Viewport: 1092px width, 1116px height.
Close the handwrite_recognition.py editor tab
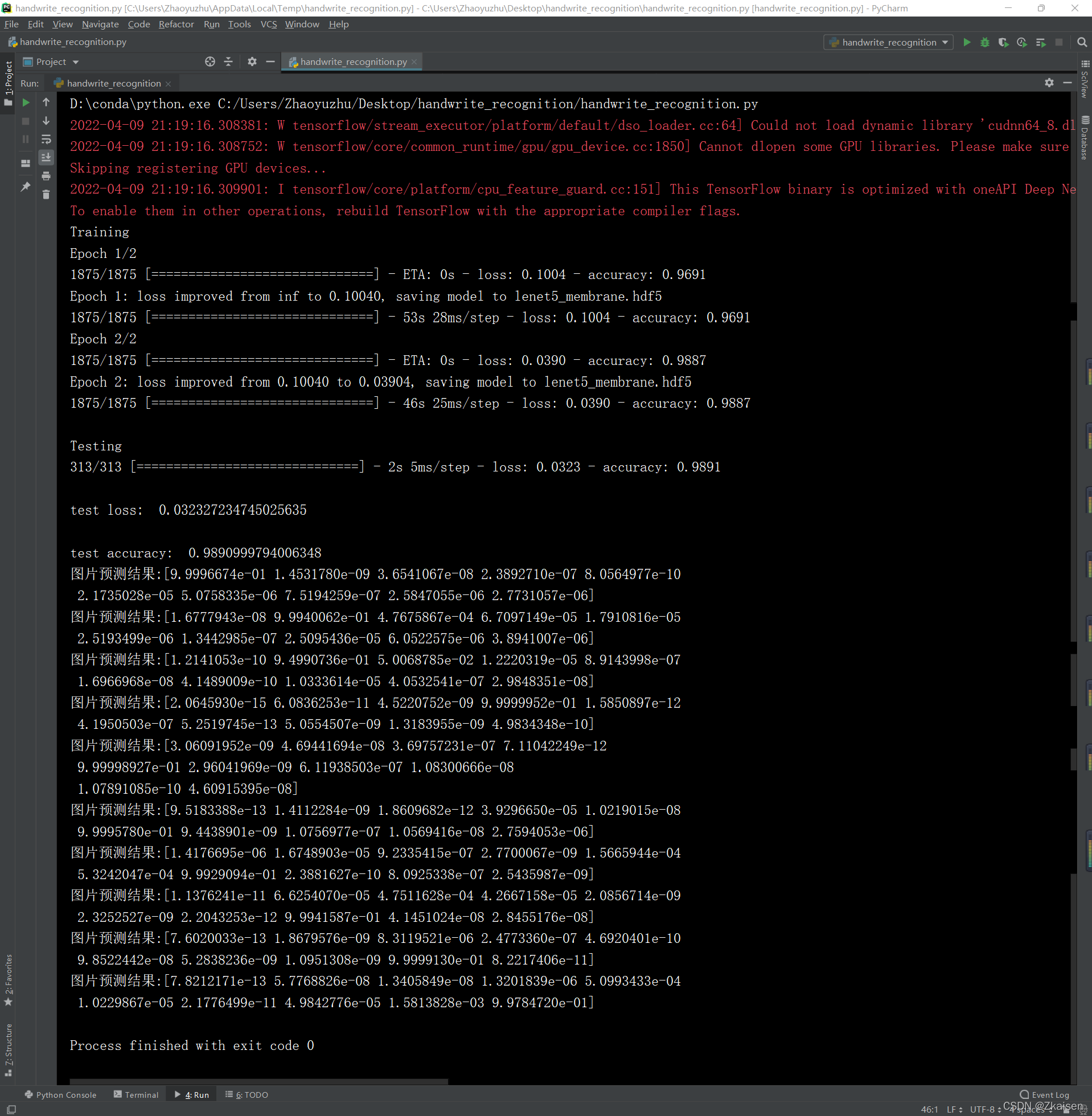(414, 62)
